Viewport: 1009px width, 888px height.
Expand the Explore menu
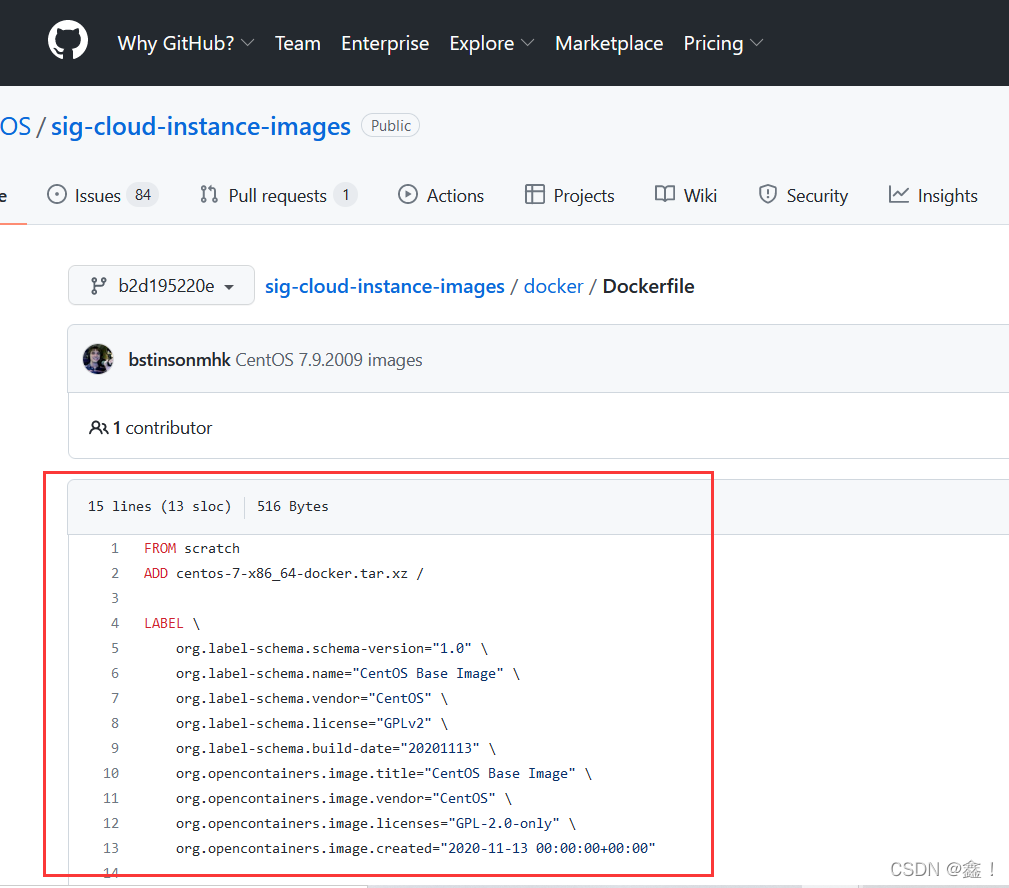tap(492, 43)
